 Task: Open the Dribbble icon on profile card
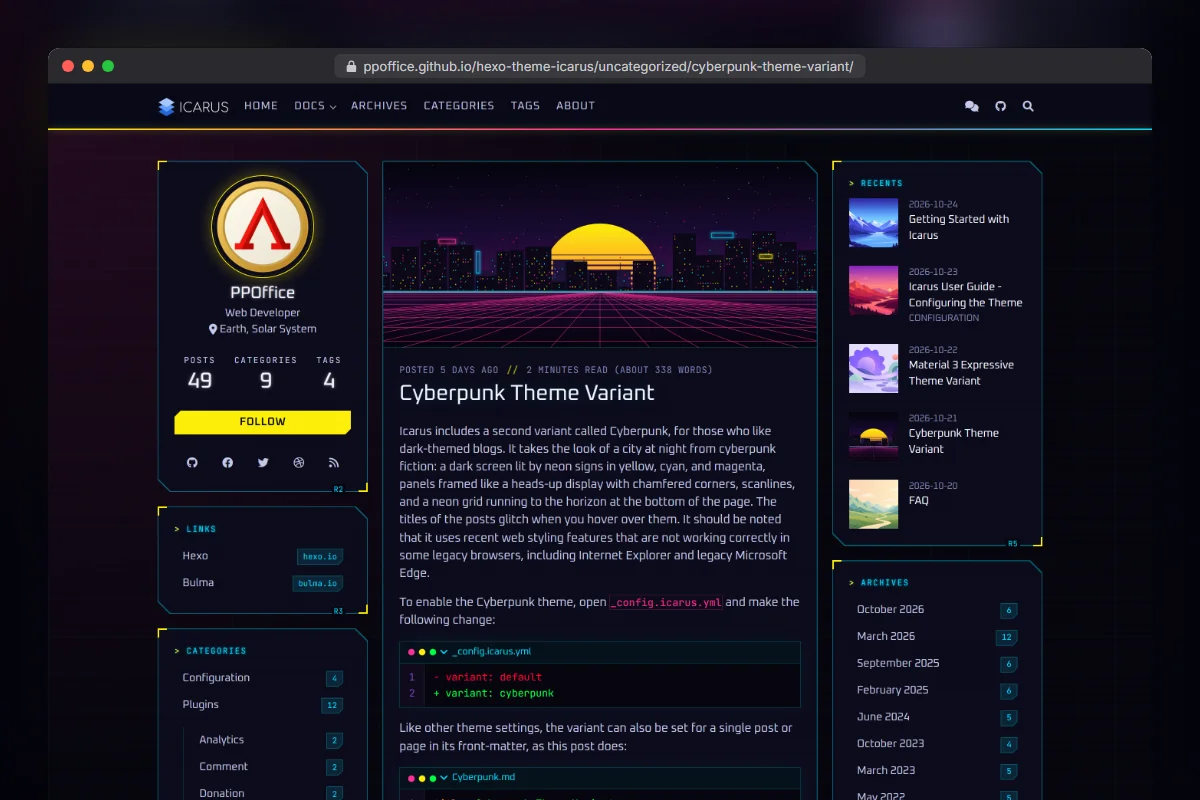click(x=298, y=462)
